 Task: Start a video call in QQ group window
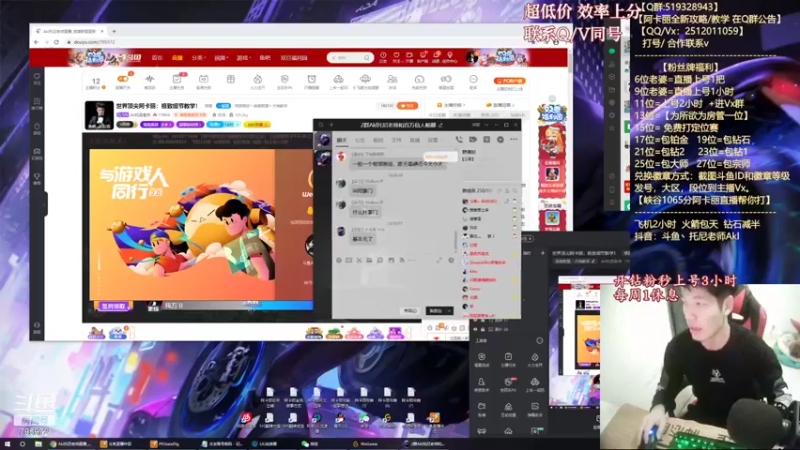coord(473,139)
